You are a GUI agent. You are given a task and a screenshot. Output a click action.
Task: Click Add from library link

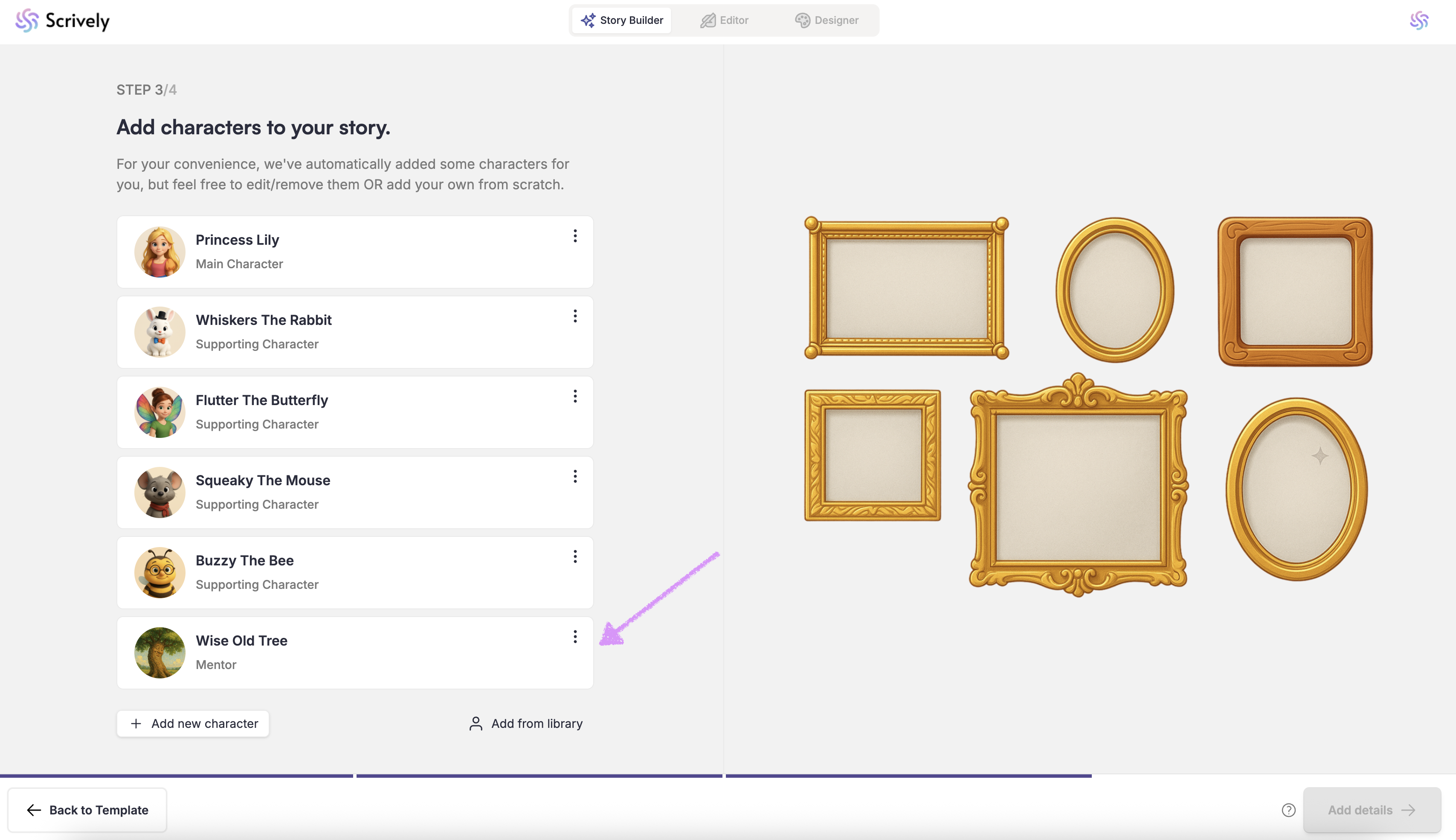tap(525, 724)
